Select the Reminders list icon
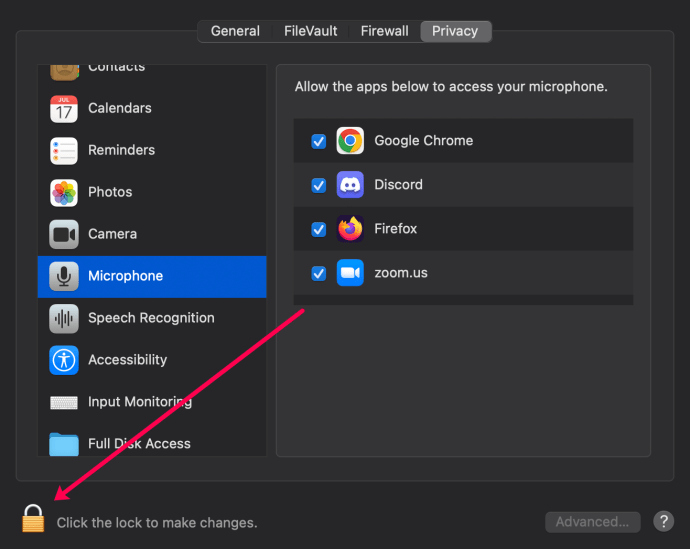Image resolution: width=690 pixels, height=549 pixels. 64,150
